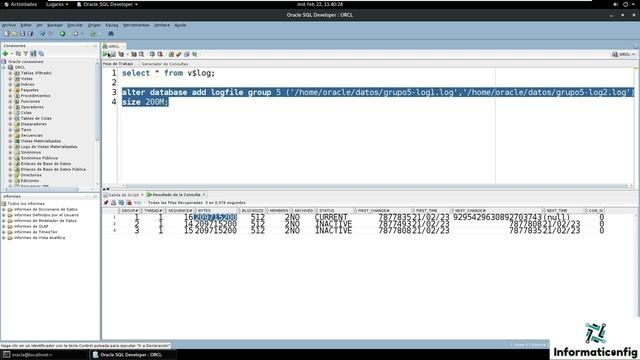Click the SQL Tuning Advisor icon
The height and width of the screenshot is (360, 640).
(142, 54)
